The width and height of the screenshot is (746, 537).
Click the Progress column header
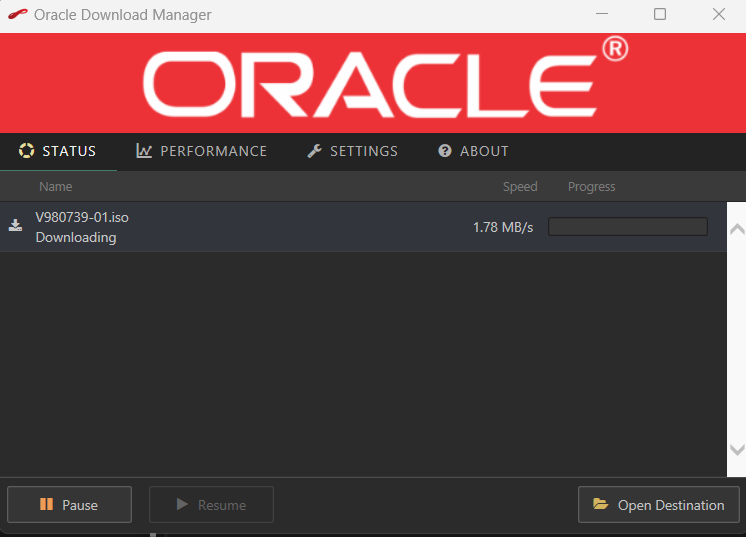coord(591,186)
